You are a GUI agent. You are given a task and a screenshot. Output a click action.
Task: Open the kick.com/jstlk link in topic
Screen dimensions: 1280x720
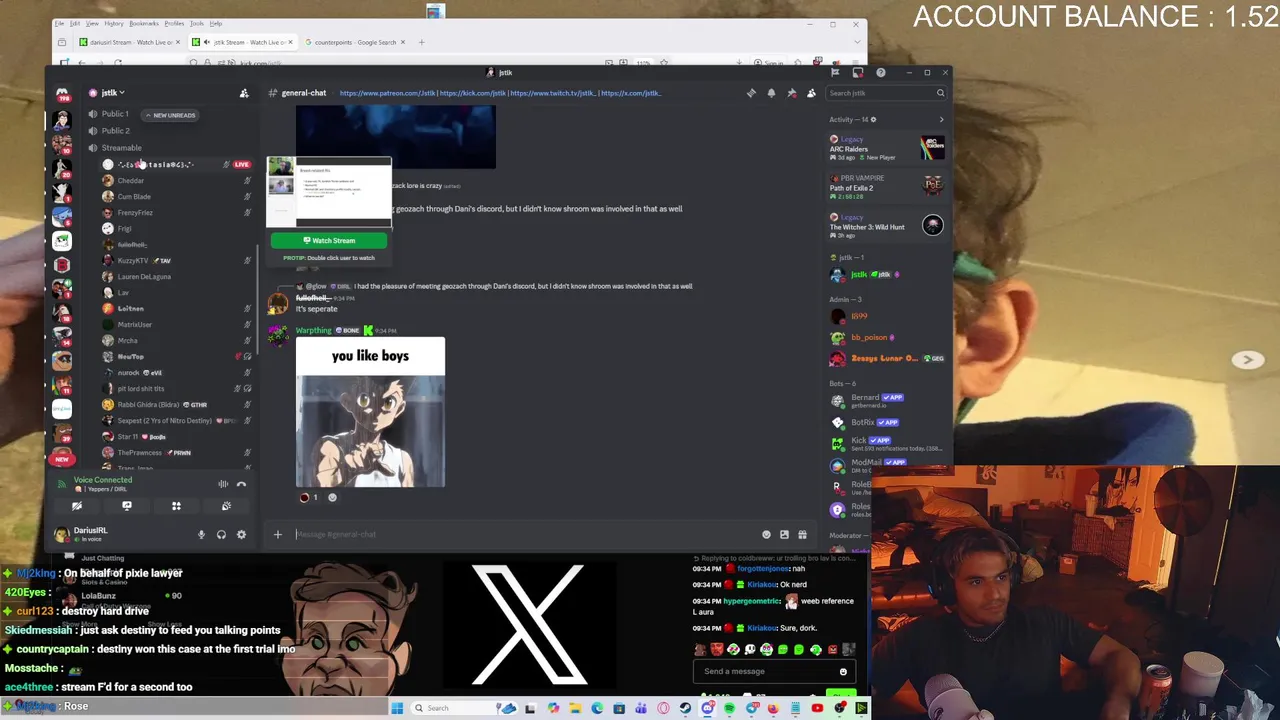[473, 93]
